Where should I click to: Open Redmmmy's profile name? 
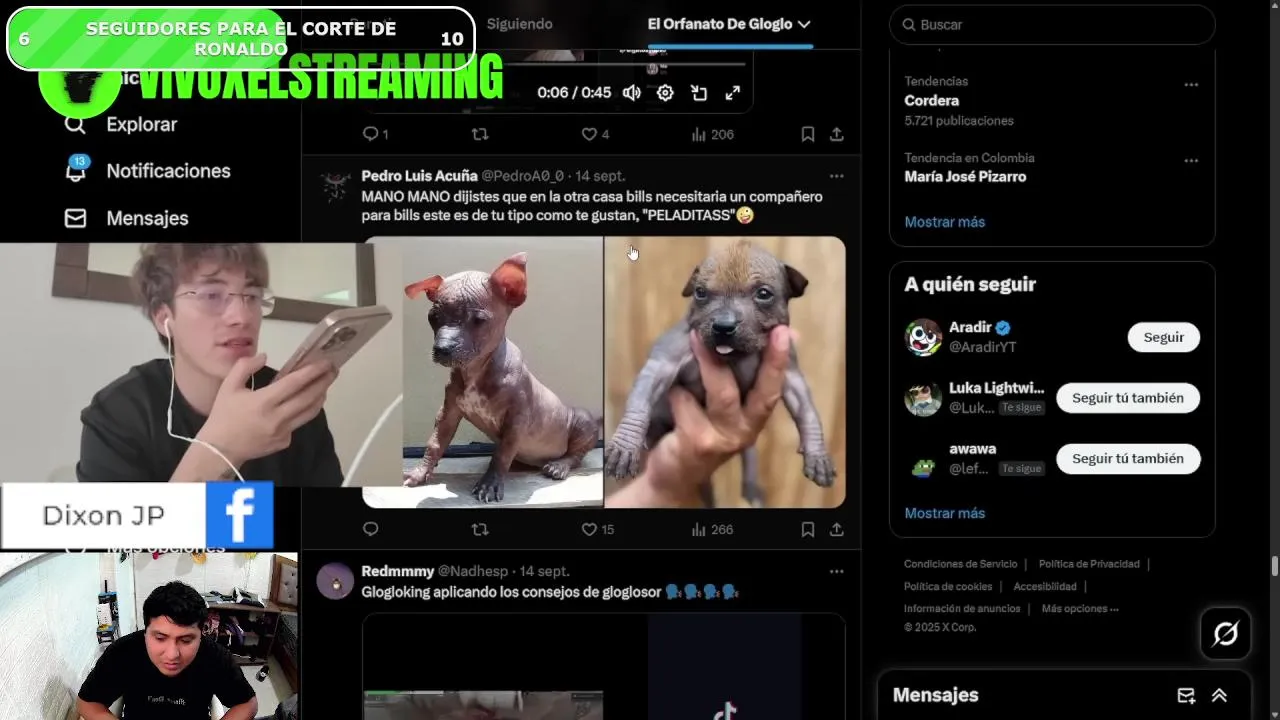[397, 571]
